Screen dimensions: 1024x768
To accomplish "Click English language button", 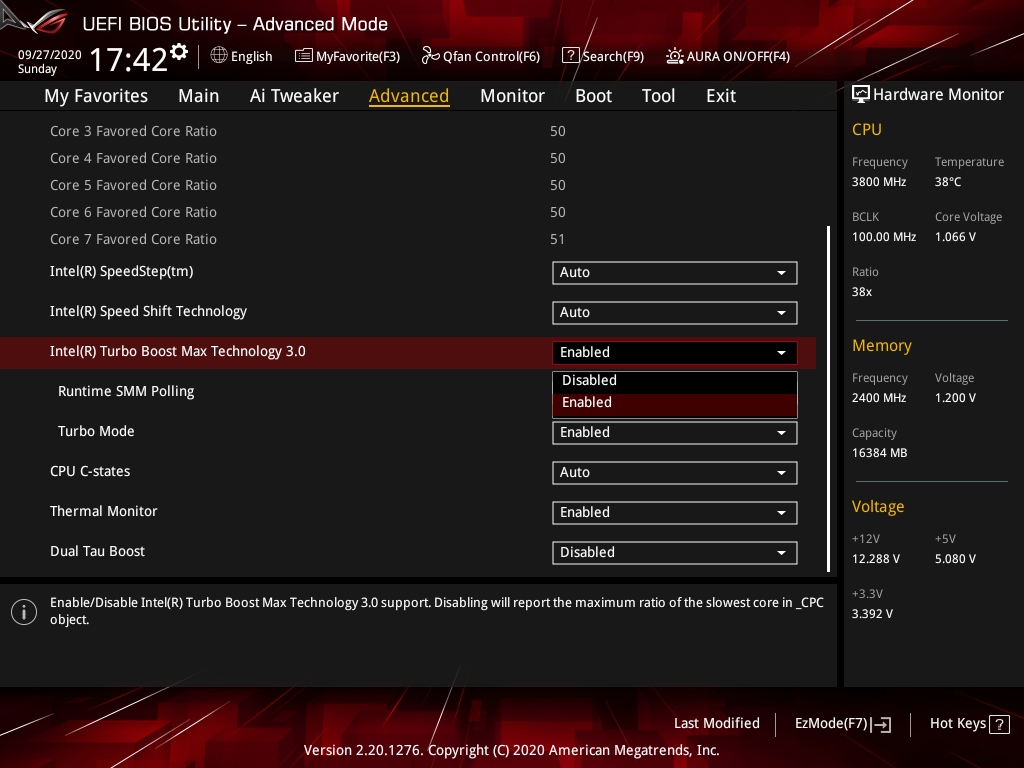I will coord(242,56).
